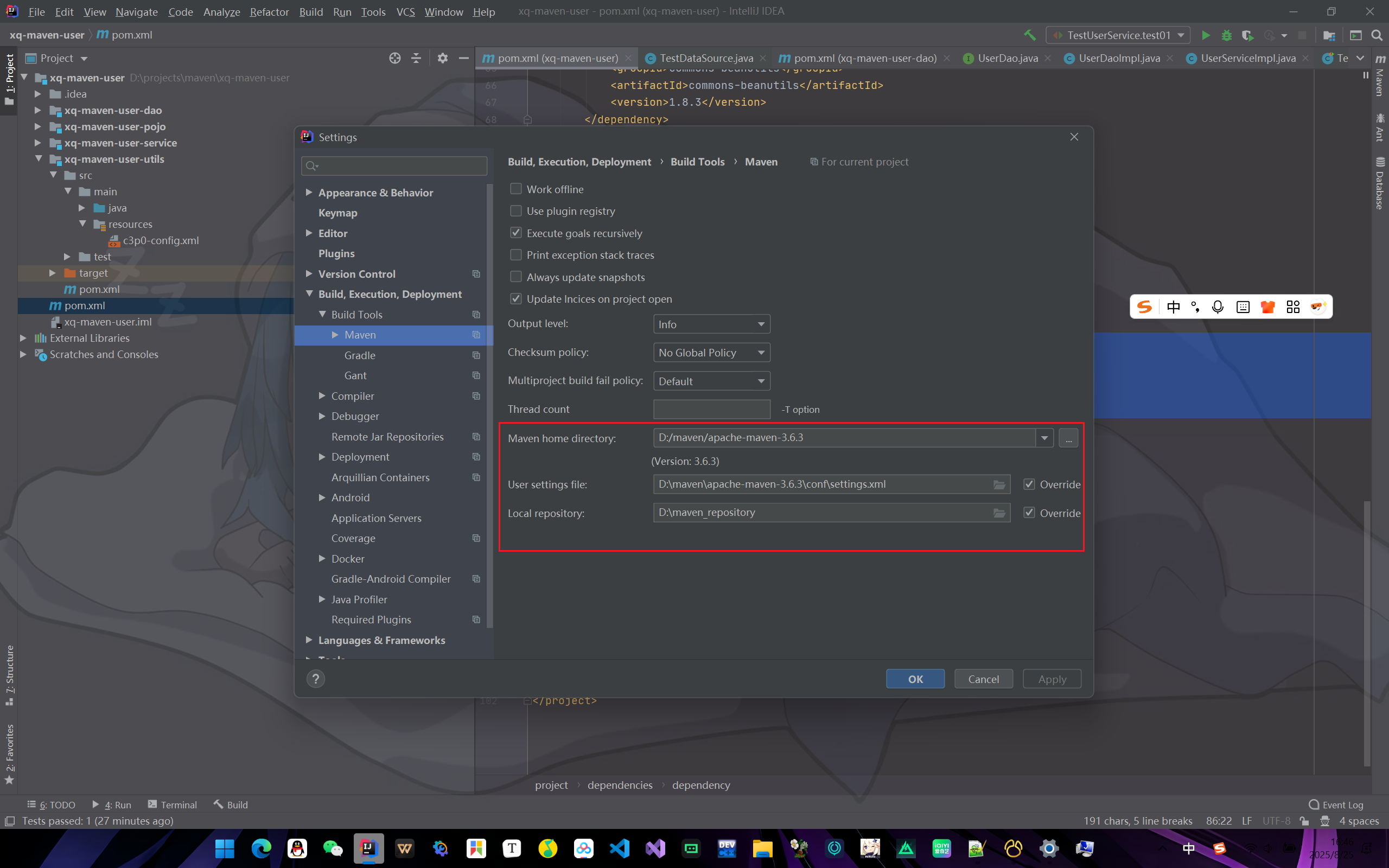Browse folder icon for User settings file

pos(999,484)
